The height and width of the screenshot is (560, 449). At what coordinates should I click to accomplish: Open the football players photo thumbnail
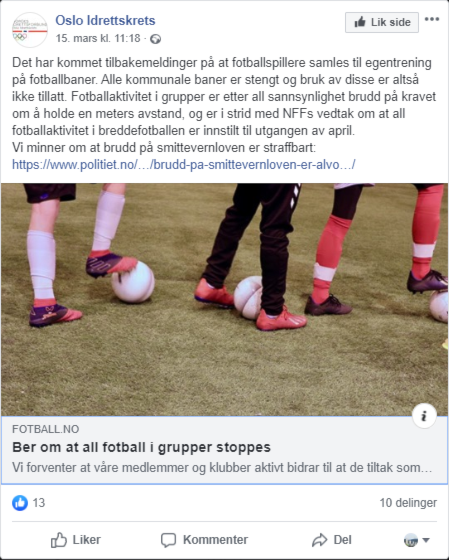click(x=224, y=300)
